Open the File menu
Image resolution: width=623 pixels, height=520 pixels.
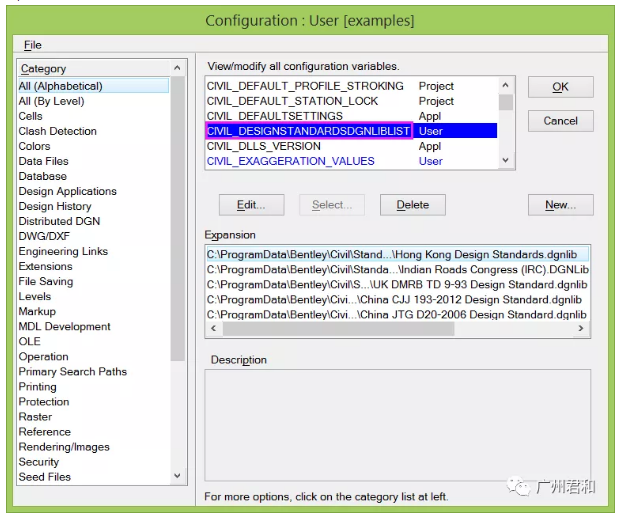point(33,45)
